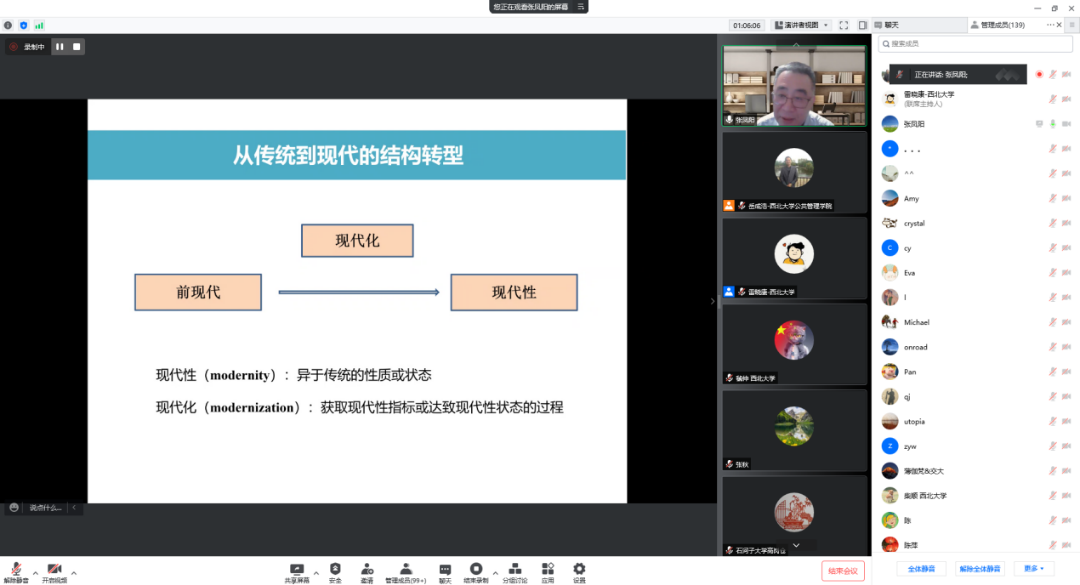Unmute microphone (解除静音) in bottom toolbar
The width and height of the screenshot is (1080, 585).
tap(16, 570)
